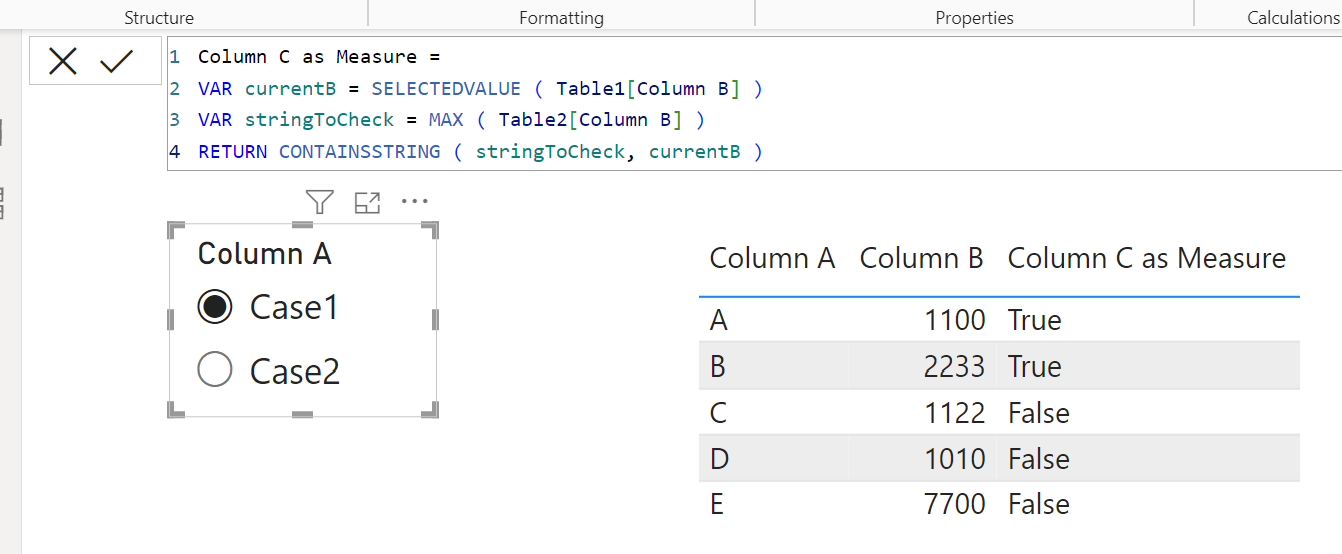This screenshot has width=1342, height=554.
Task: Commit the formula with the checkmark icon
Action: pos(117,62)
